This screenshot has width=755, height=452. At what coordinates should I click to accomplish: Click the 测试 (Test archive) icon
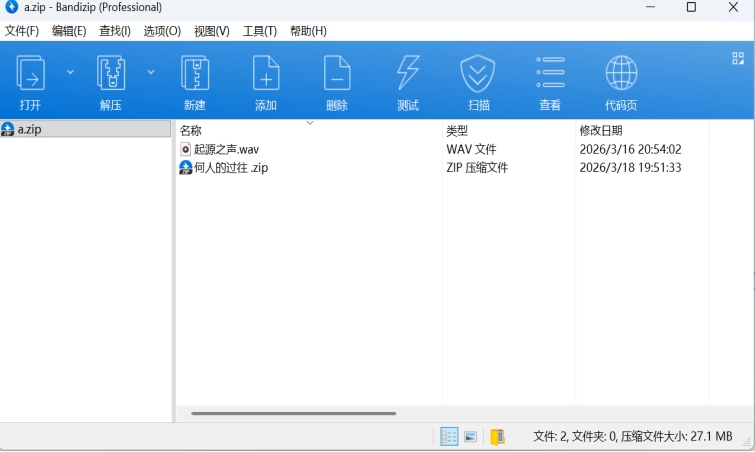click(x=408, y=73)
